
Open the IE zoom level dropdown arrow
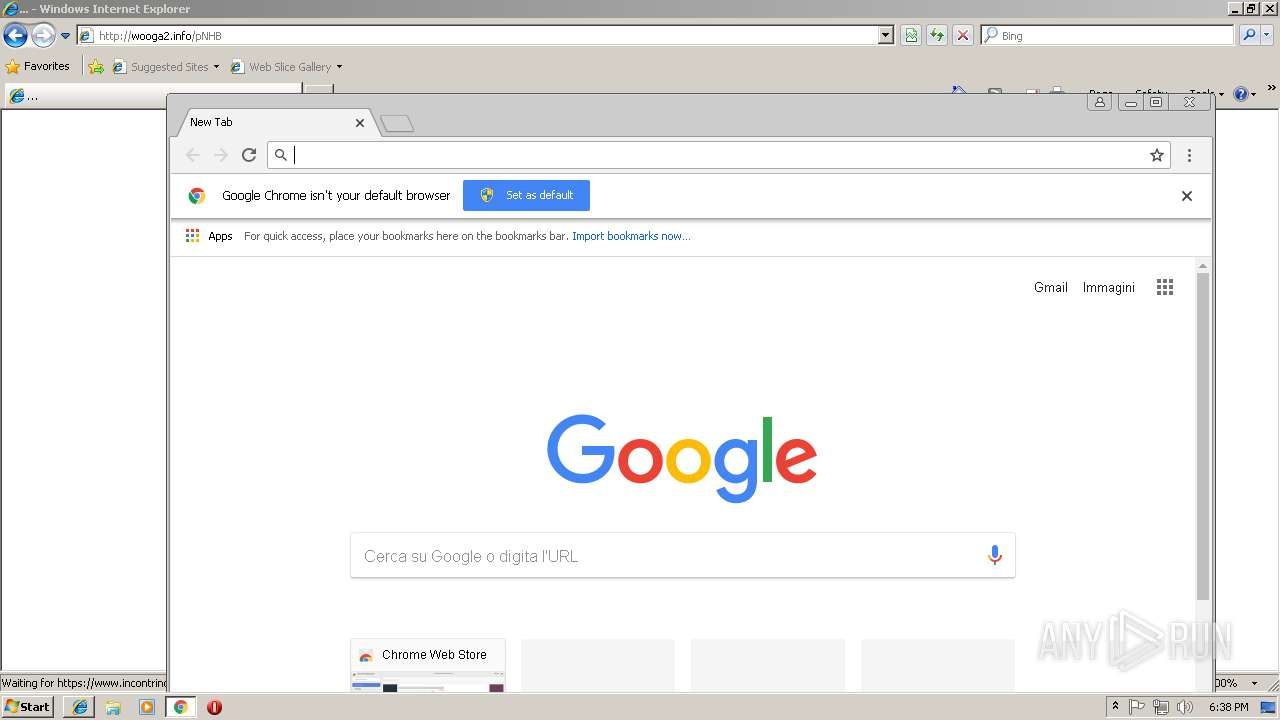tap(1254, 684)
